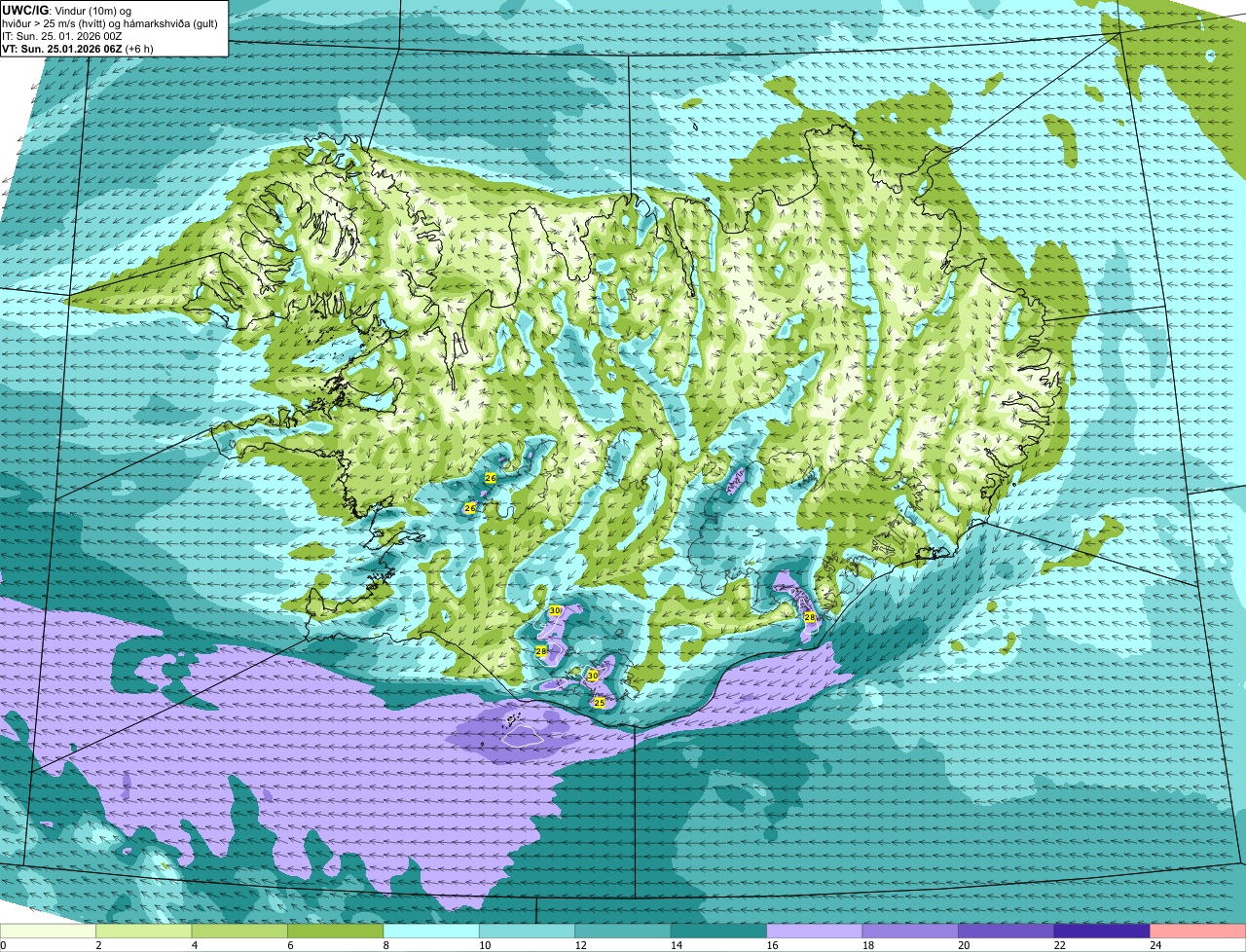
Task: Click the '6' label on the color scale
Action: coord(289,945)
